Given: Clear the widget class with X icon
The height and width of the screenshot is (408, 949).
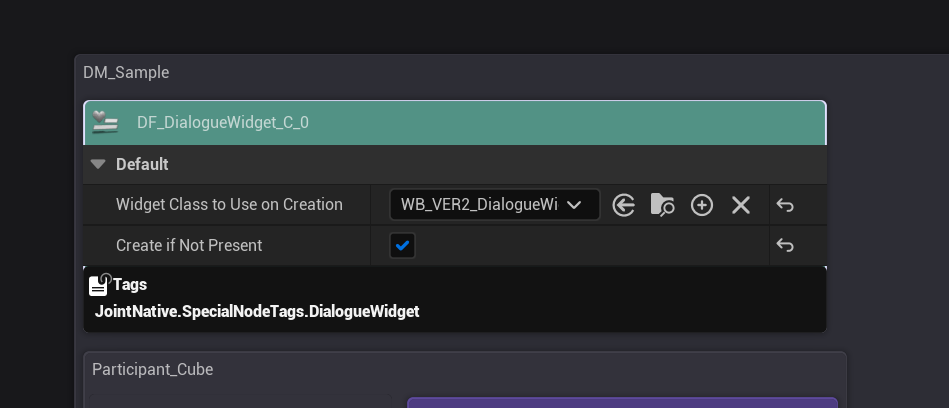Looking at the screenshot, I should (x=741, y=205).
